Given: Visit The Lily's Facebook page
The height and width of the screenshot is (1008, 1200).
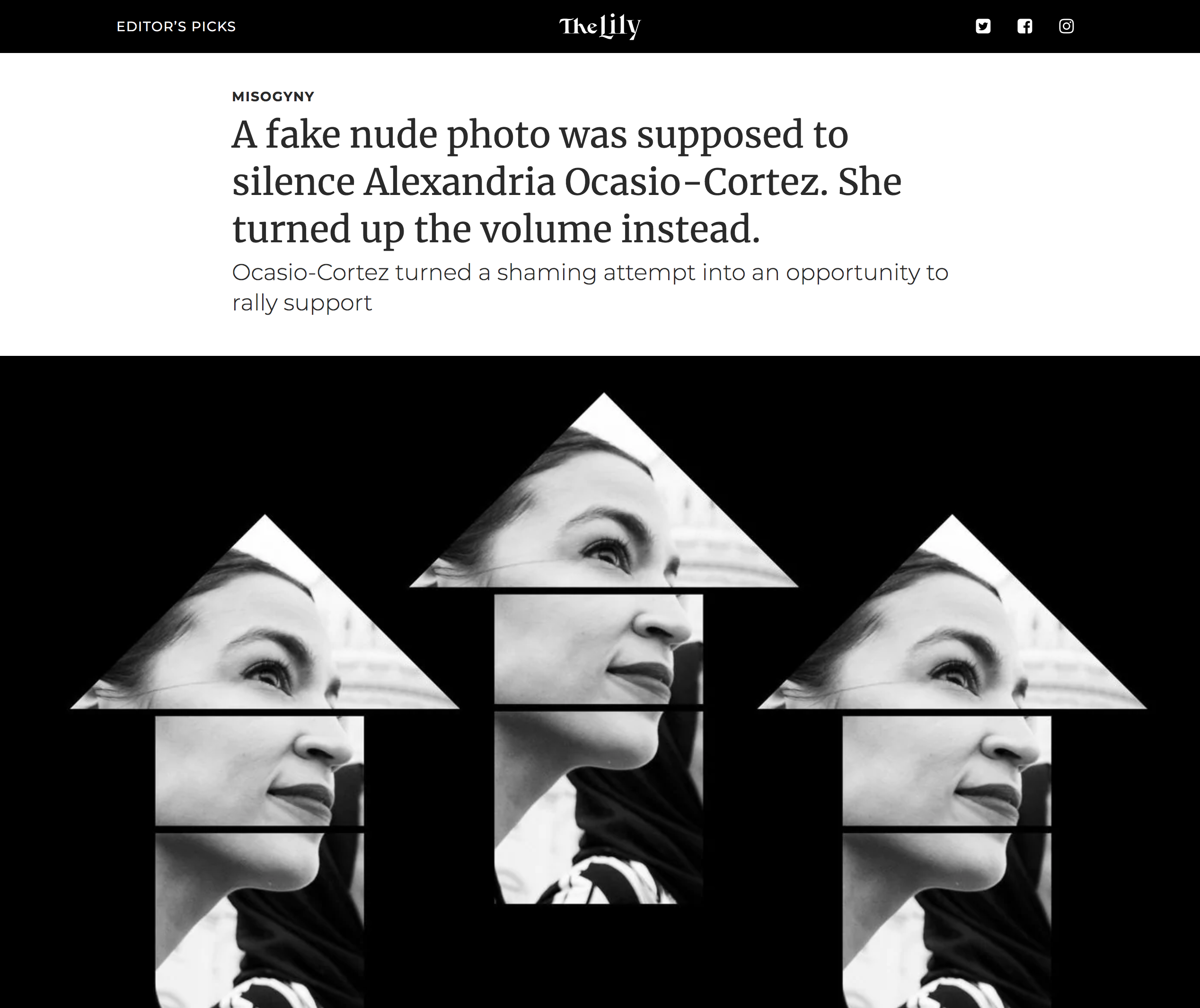Looking at the screenshot, I should coord(1024,27).
